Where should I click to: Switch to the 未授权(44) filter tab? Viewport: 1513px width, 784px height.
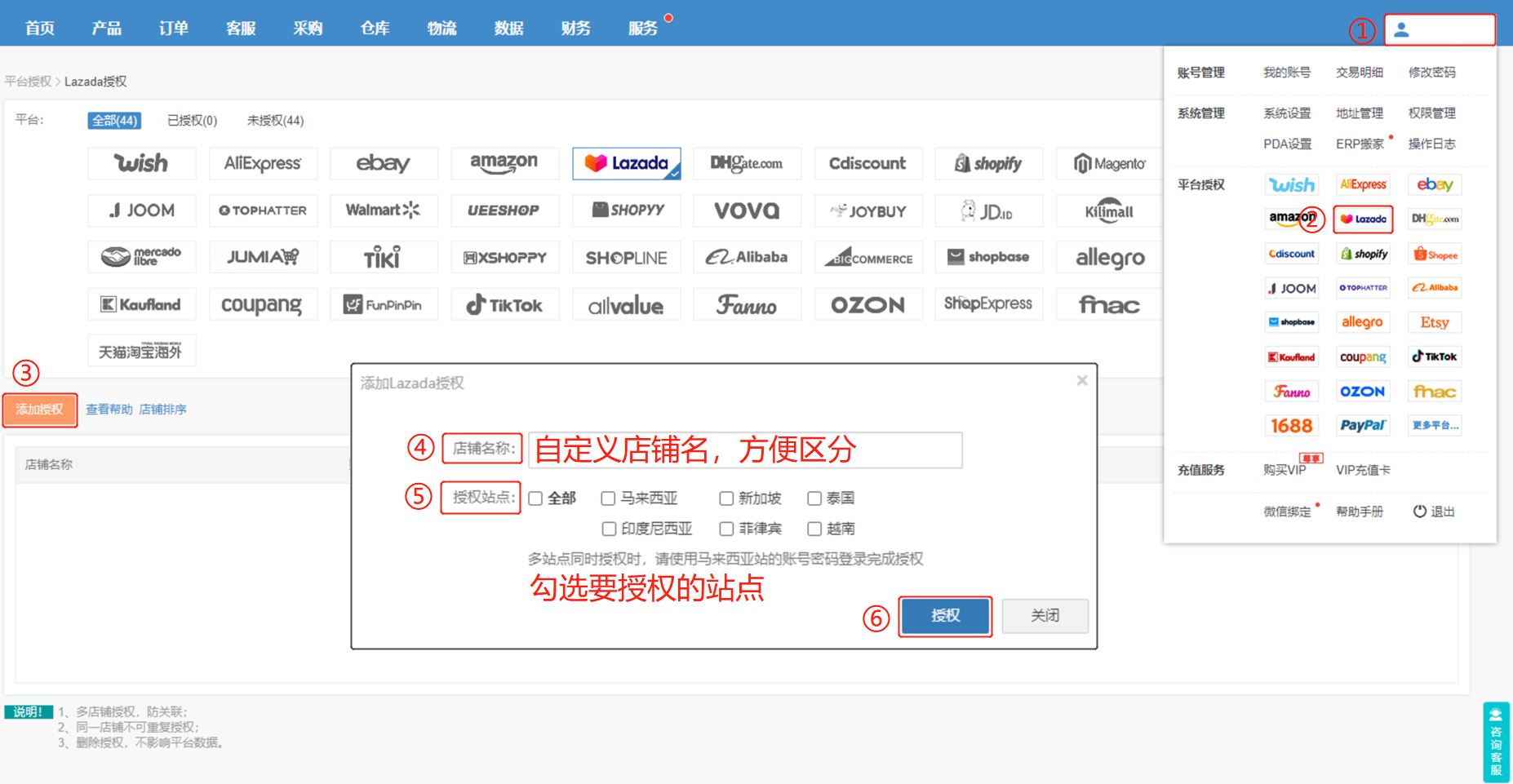pos(275,121)
